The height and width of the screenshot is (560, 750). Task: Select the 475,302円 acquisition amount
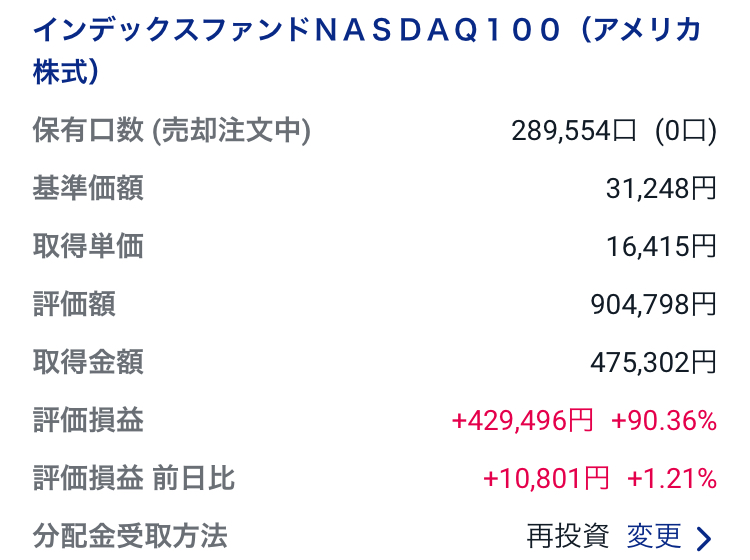[654, 362]
